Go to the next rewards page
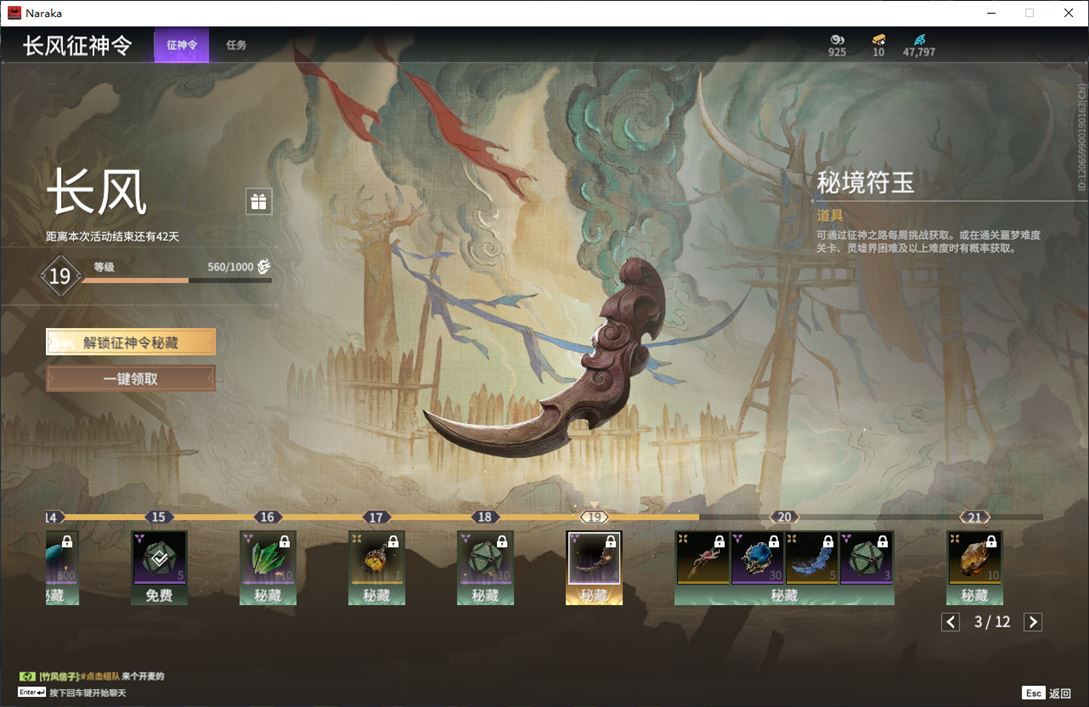 [x=1033, y=622]
